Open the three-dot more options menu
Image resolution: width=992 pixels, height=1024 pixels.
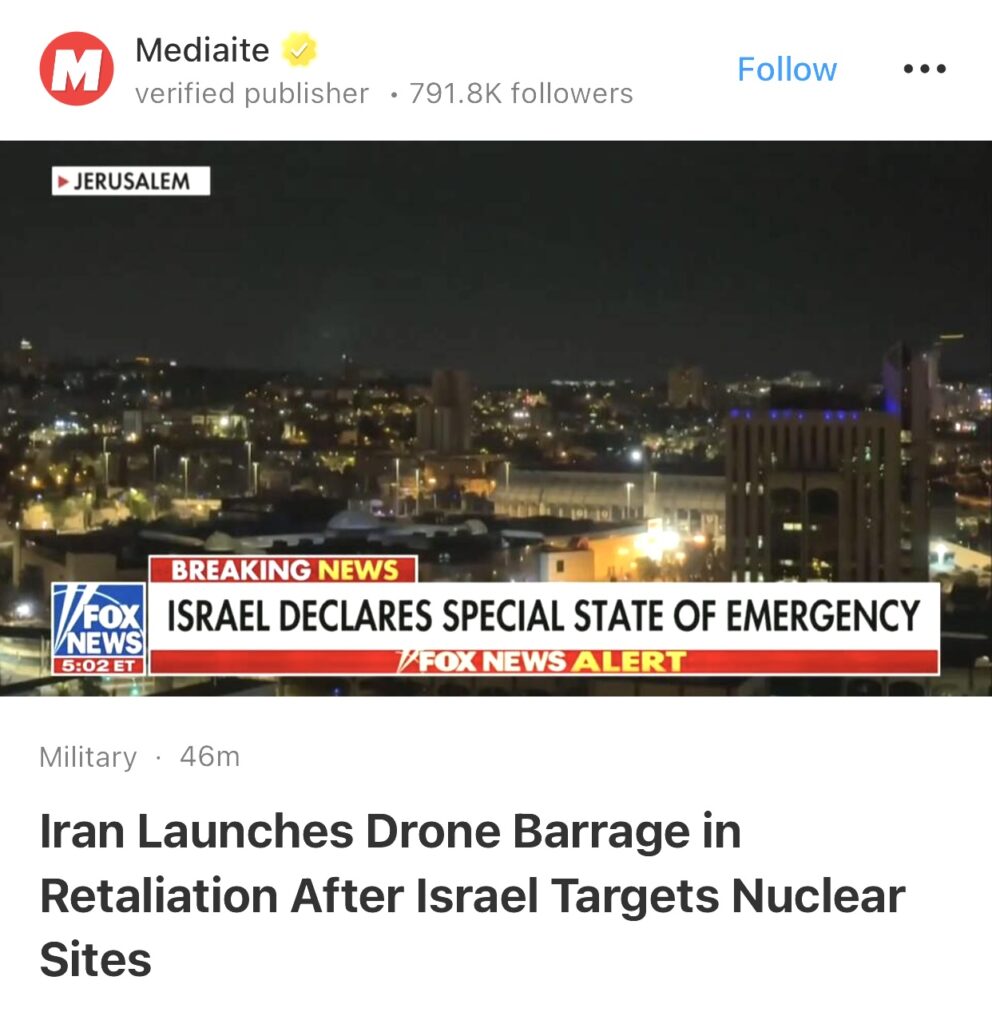(924, 69)
